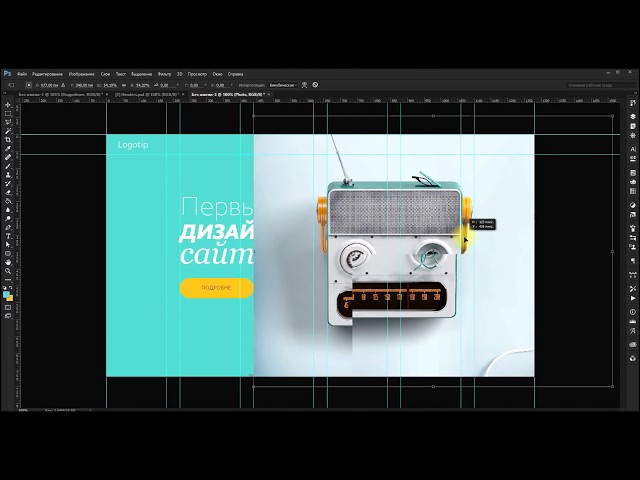Viewport: 640px width, 480px height.
Task: Close the Headers.psd document tab
Action: [183, 94]
